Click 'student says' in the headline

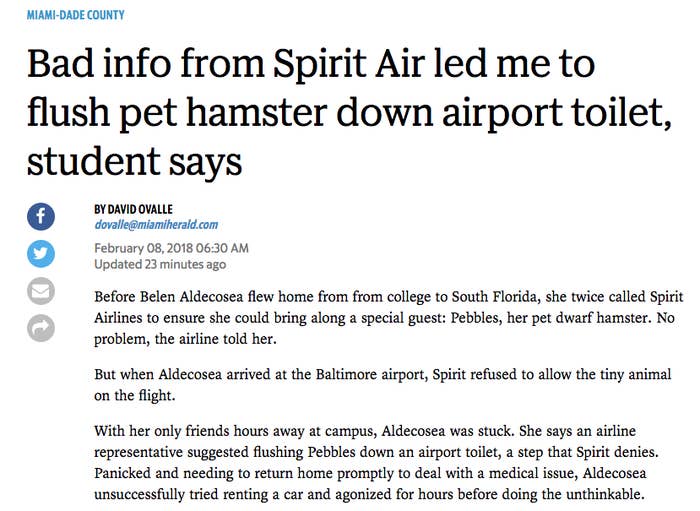pyautogui.click(x=134, y=162)
